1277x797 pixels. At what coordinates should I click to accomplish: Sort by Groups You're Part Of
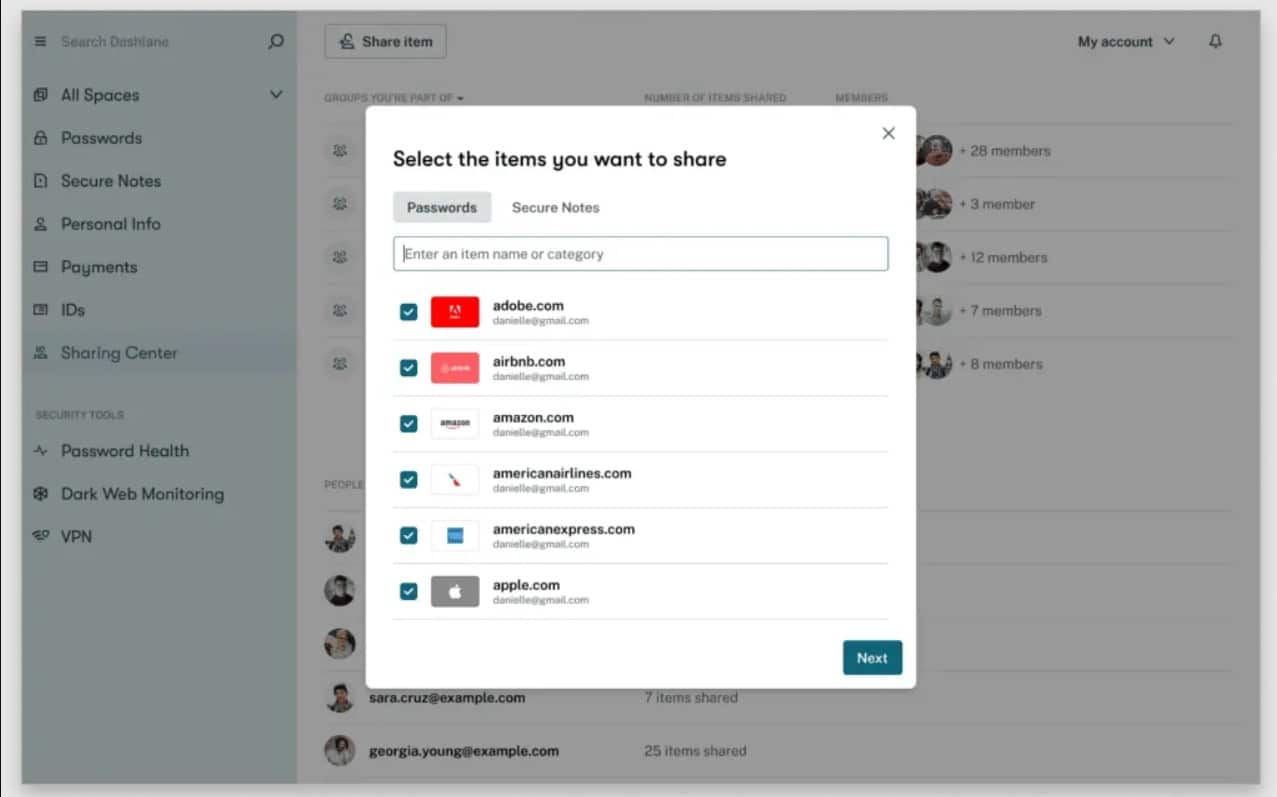(x=391, y=97)
